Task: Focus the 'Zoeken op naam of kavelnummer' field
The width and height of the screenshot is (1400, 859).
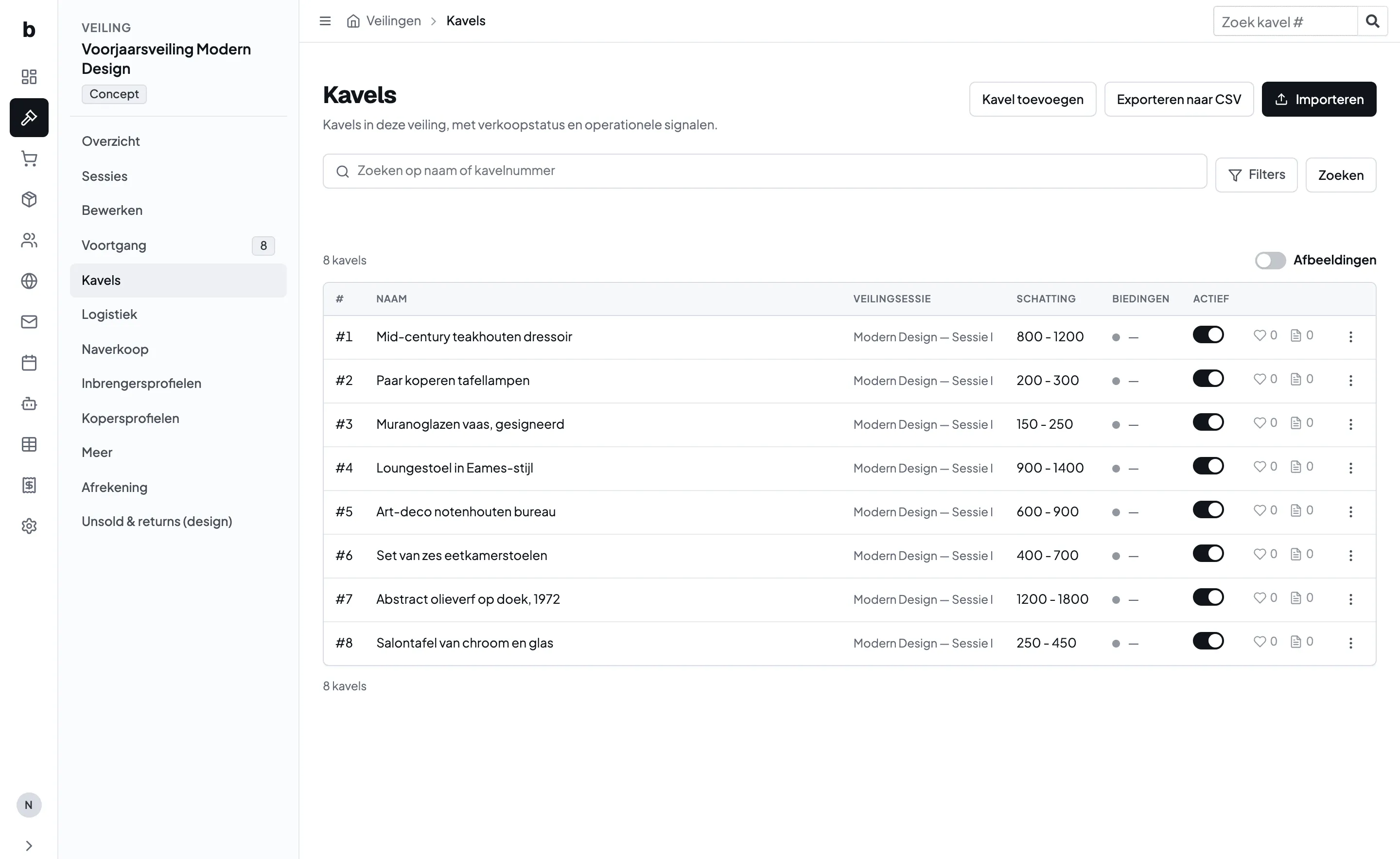Action: click(x=765, y=171)
